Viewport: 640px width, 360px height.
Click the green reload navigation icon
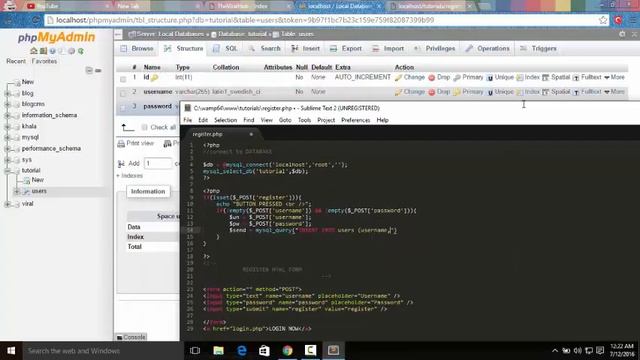(81, 51)
